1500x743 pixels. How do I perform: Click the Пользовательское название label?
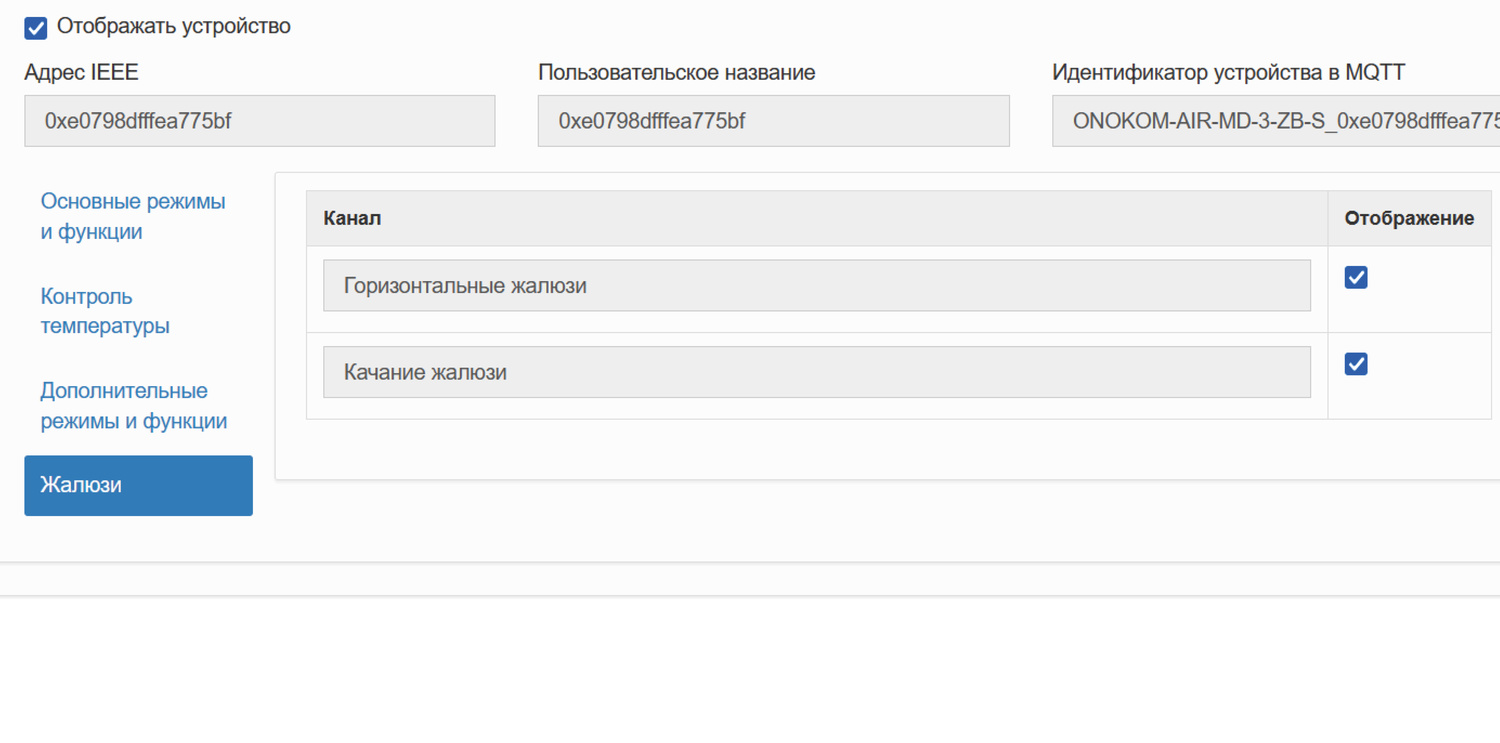tap(676, 72)
